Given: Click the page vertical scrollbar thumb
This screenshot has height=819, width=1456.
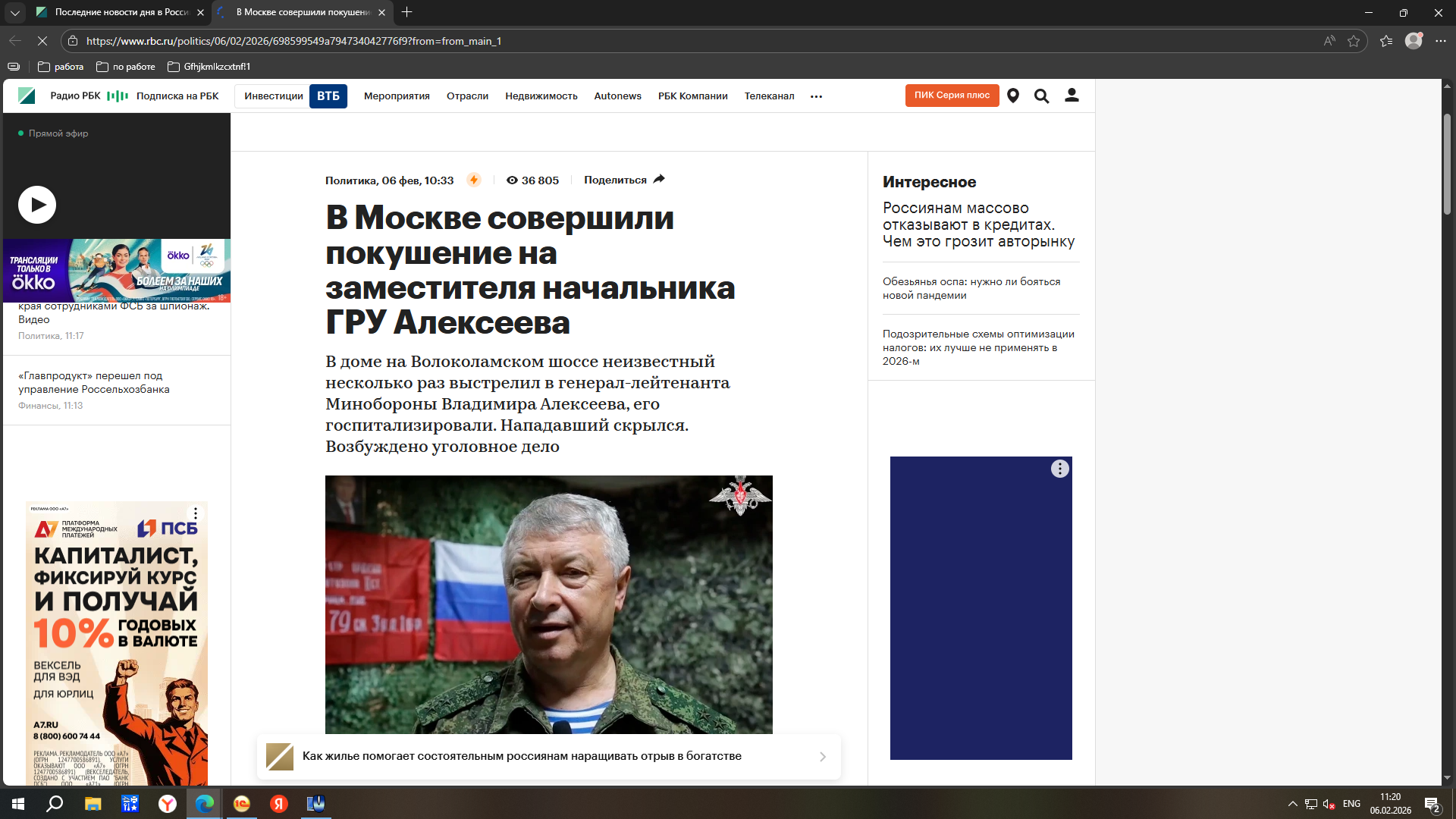Looking at the screenshot, I should coord(1447,163).
